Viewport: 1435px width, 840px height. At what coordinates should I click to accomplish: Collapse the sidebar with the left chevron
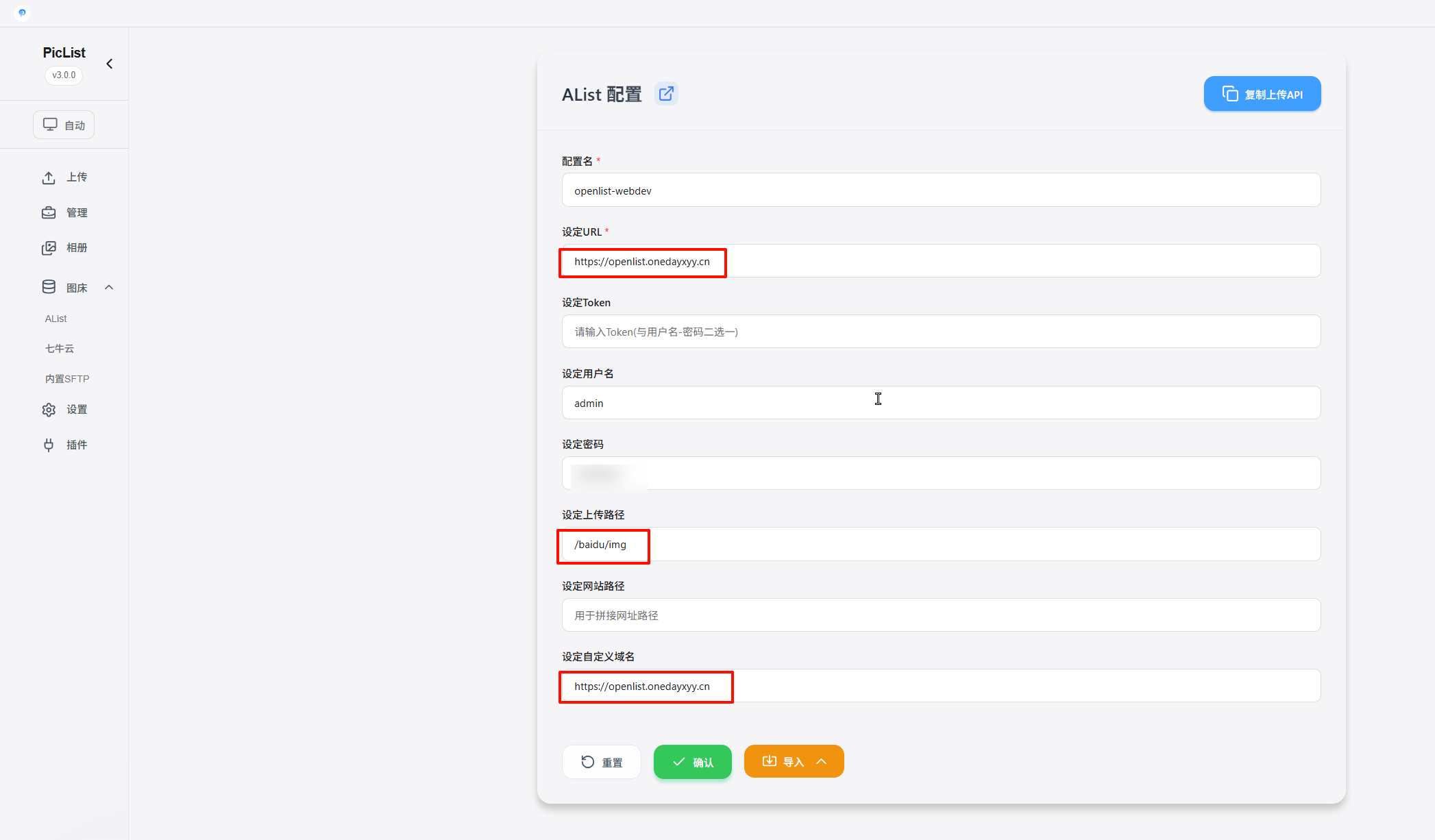109,64
